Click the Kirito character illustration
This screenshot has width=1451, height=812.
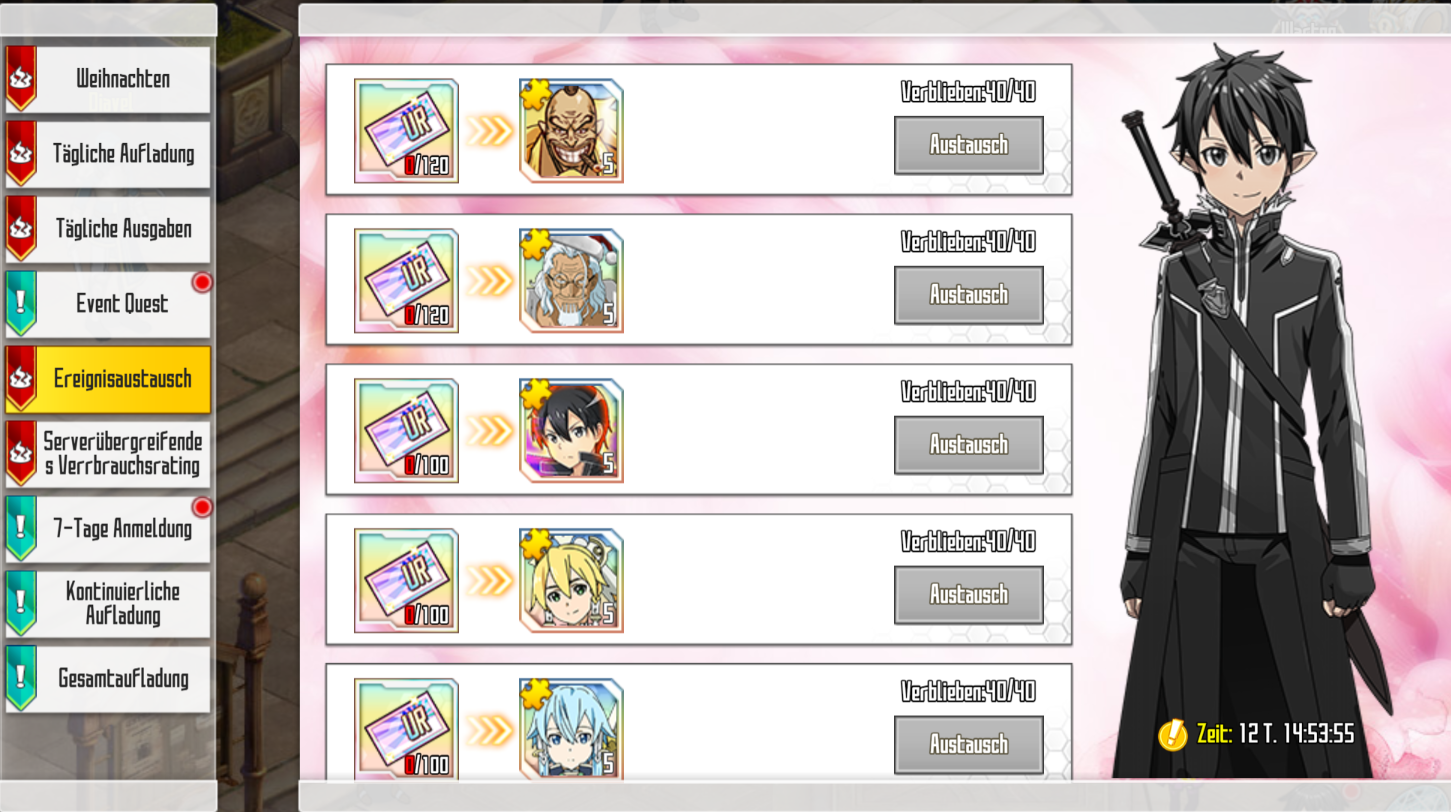pos(1250,410)
